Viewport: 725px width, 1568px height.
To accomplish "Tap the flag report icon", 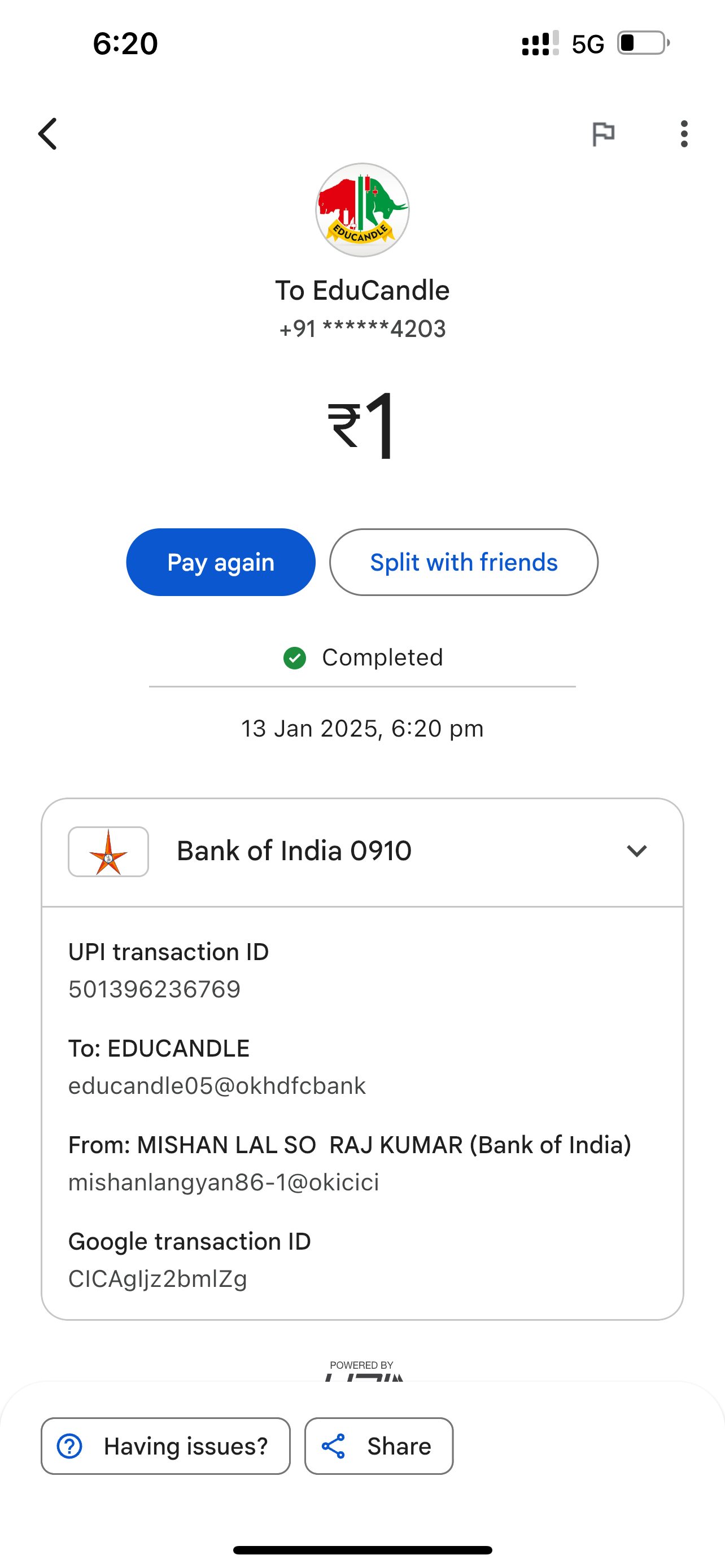I will [x=603, y=134].
